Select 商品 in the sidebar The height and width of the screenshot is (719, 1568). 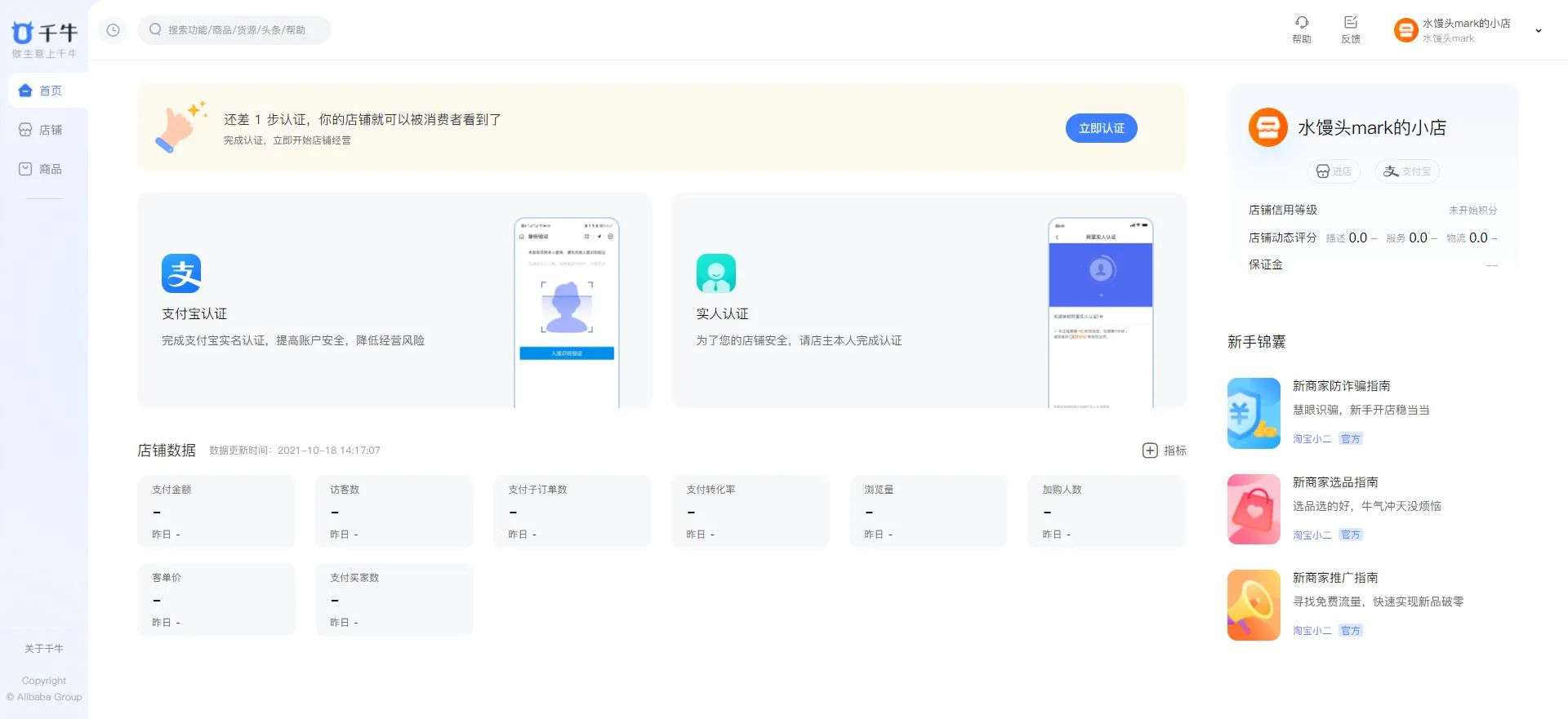[x=48, y=169]
